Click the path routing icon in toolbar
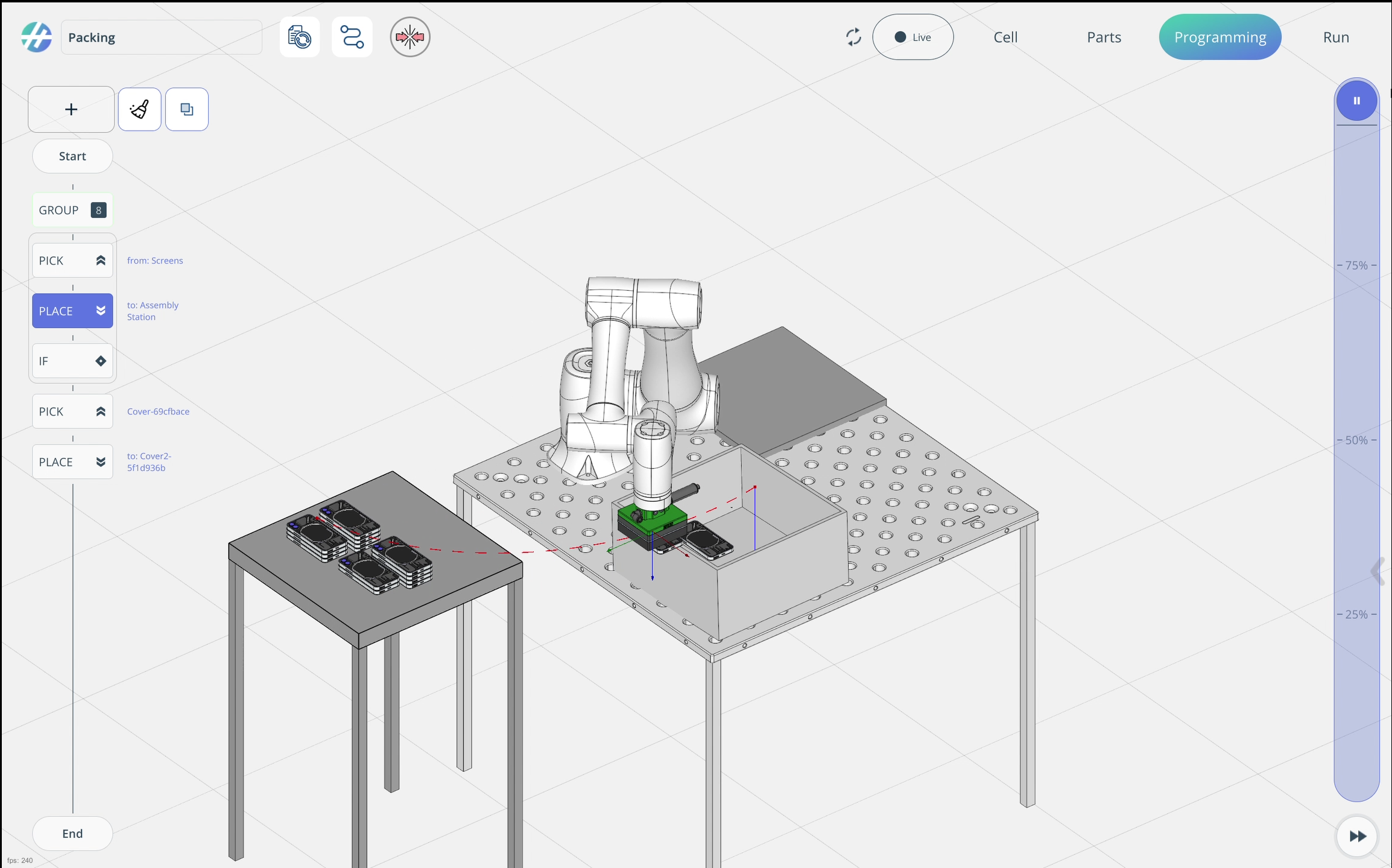The height and width of the screenshot is (868, 1392). 352,37
